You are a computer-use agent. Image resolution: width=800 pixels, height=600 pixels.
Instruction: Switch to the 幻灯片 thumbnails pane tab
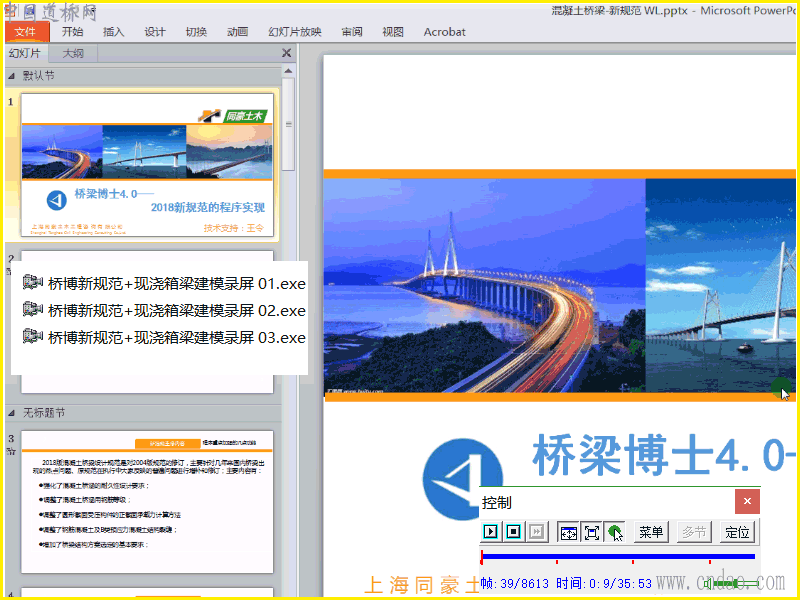(x=26, y=53)
